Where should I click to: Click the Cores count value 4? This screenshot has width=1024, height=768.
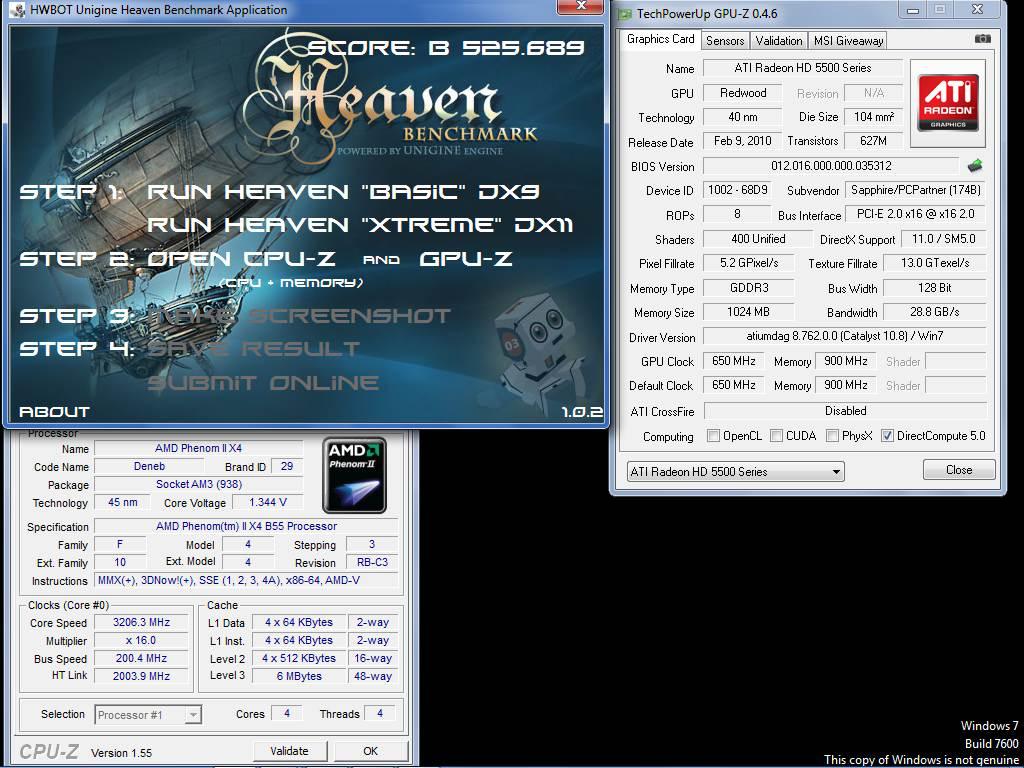[286, 714]
